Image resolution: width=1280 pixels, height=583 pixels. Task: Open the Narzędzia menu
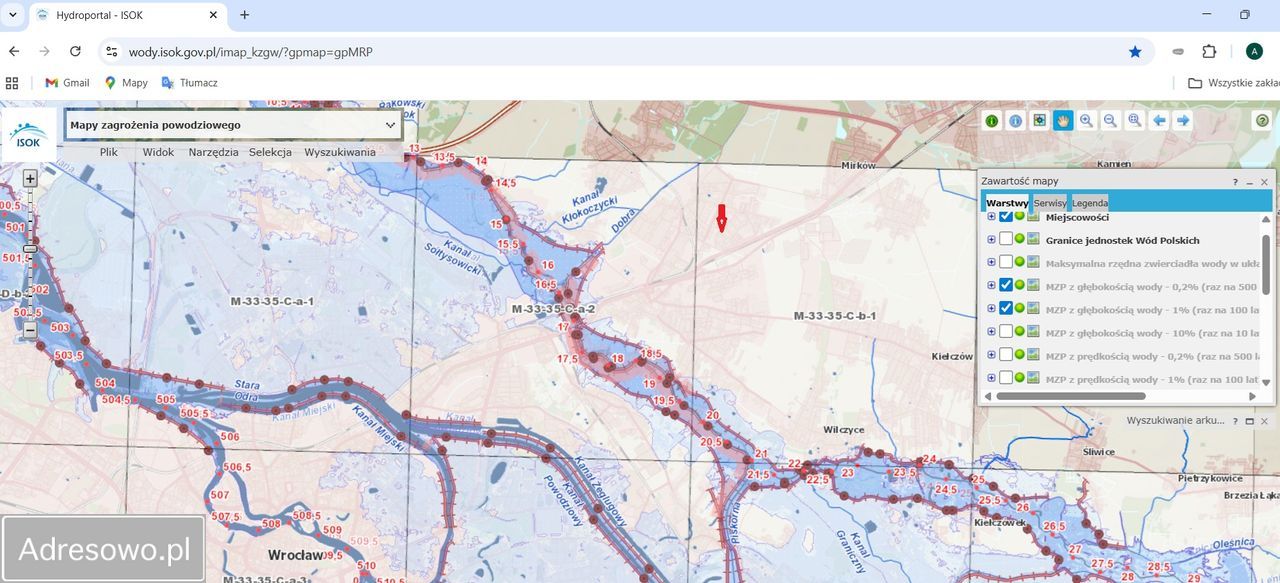click(x=213, y=152)
